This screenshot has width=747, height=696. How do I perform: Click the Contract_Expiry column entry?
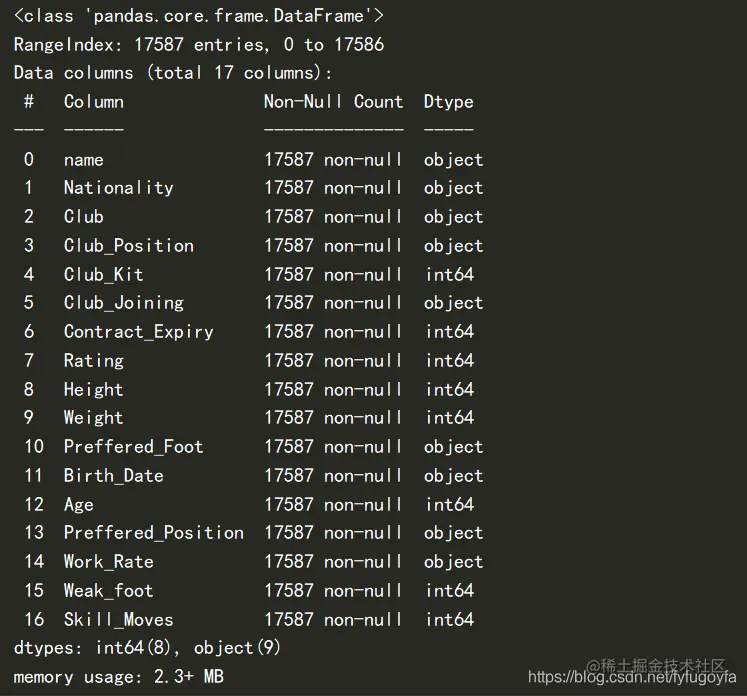(139, 332)
